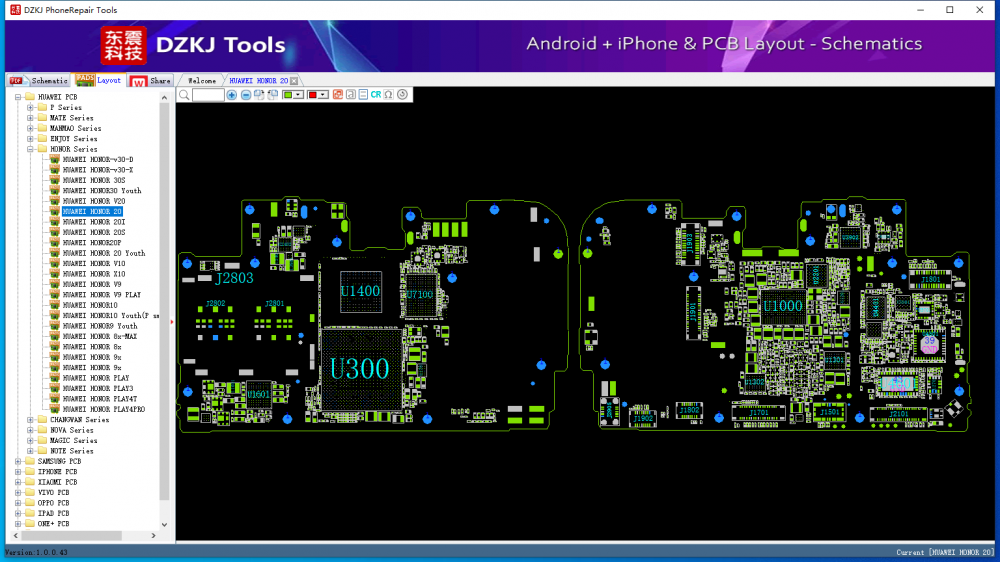Click the CR toolbar icon
The image size is (1000, 562).
pos(376,94)
